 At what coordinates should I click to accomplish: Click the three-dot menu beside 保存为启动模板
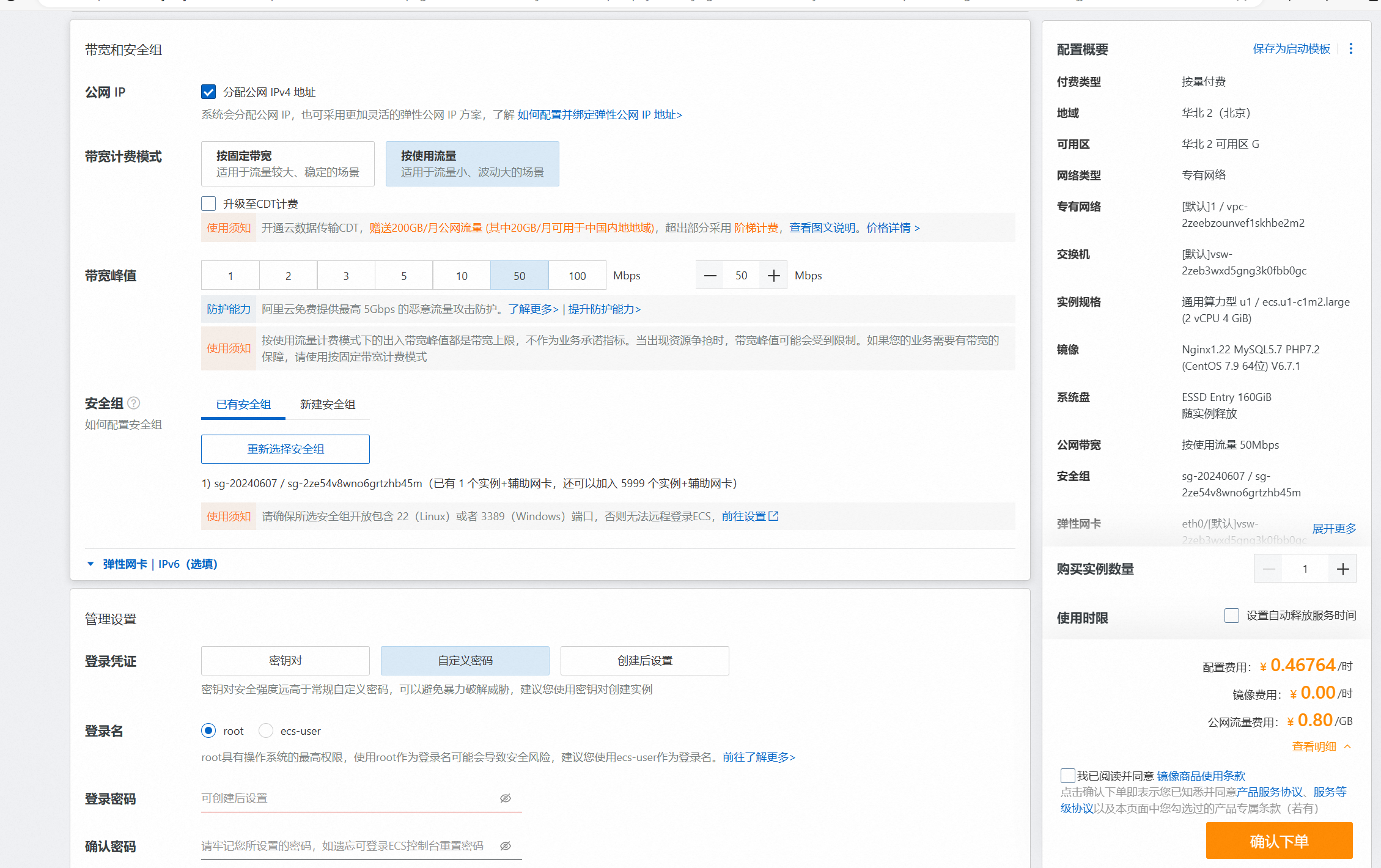pyautogui.click(x=1351, y=49)
